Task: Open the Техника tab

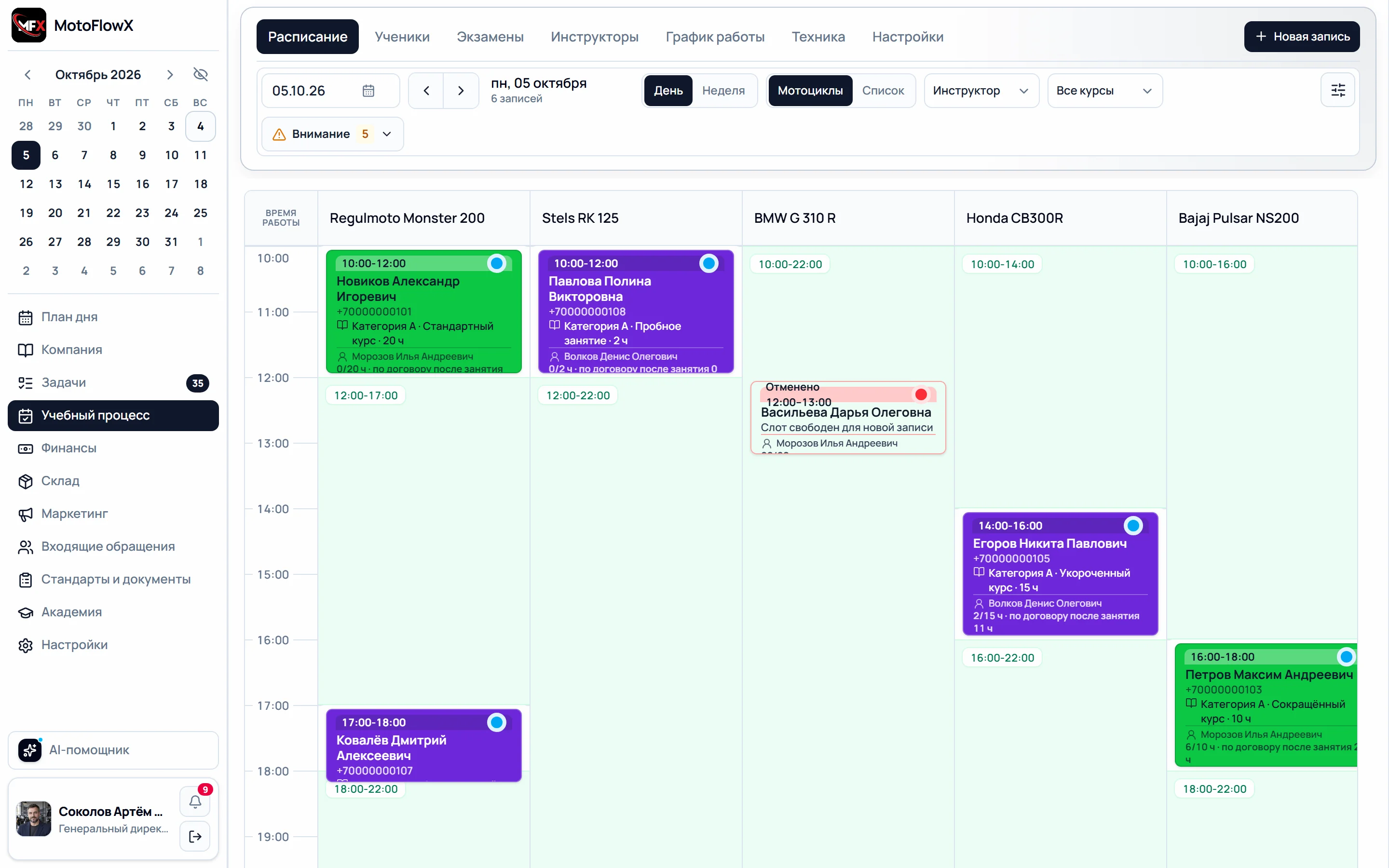Action: [x=818, y=37]
